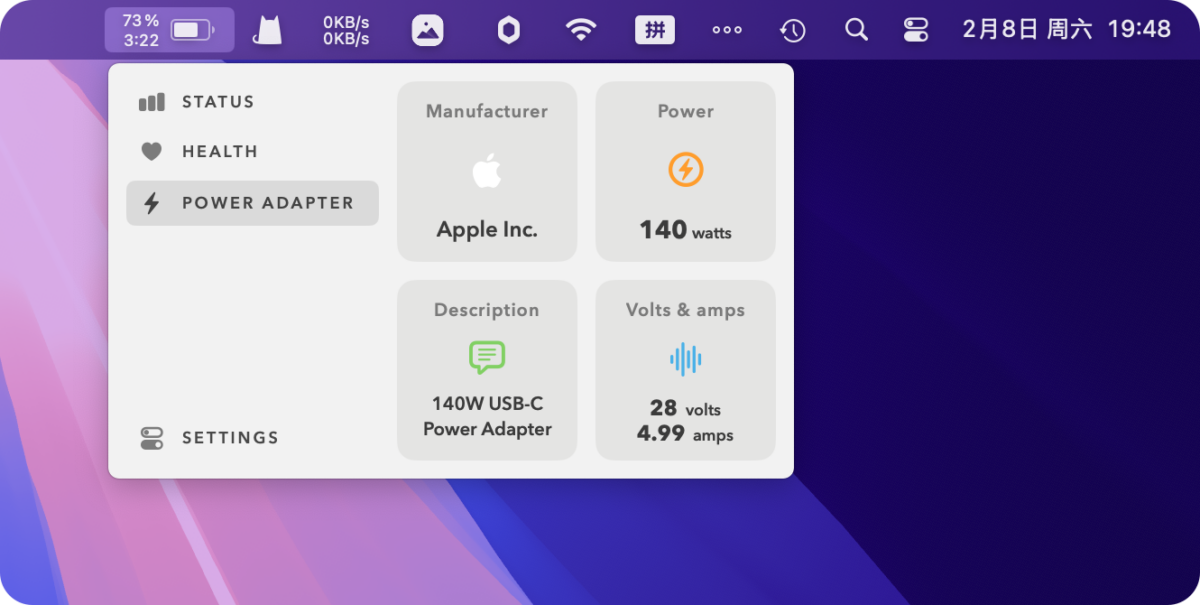Viewport: 1200px width, 605px height.
Task: Click the bar chart icon beside STATUS
Action: (x=151, y=102)
